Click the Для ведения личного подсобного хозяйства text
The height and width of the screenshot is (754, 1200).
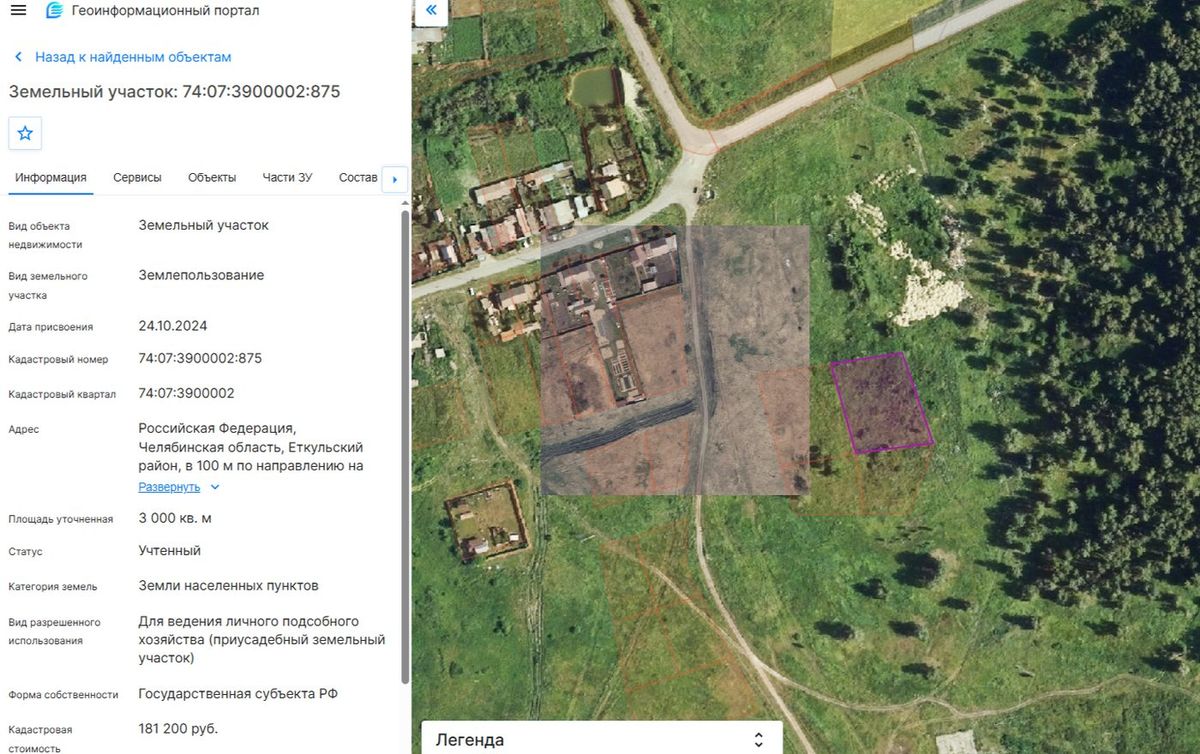tap(262, 640)
